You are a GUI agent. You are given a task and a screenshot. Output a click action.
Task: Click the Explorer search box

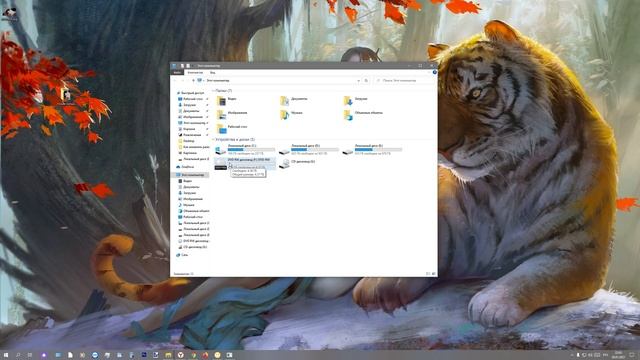[x=405, y=80]
